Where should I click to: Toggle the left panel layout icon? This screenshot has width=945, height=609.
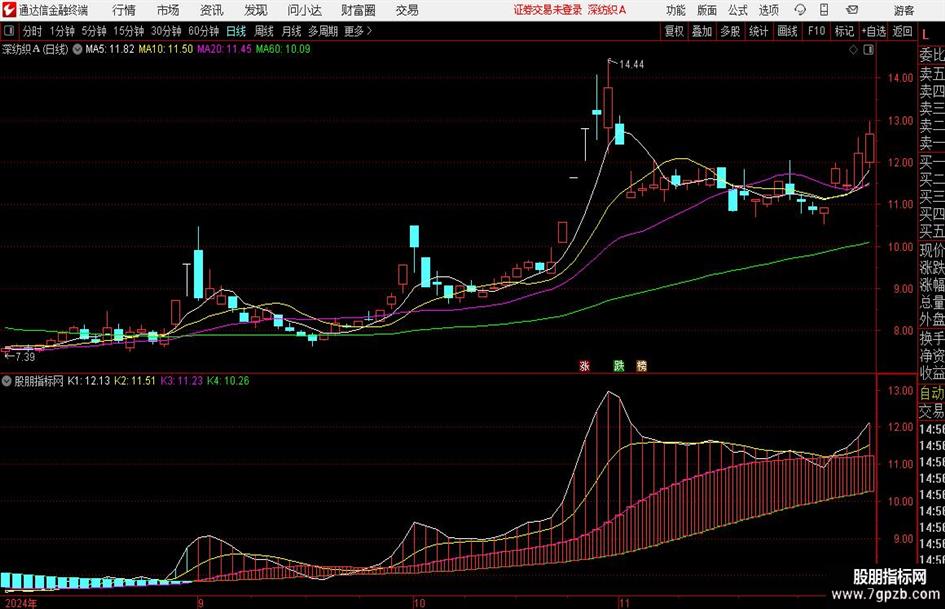pos(9,31)
